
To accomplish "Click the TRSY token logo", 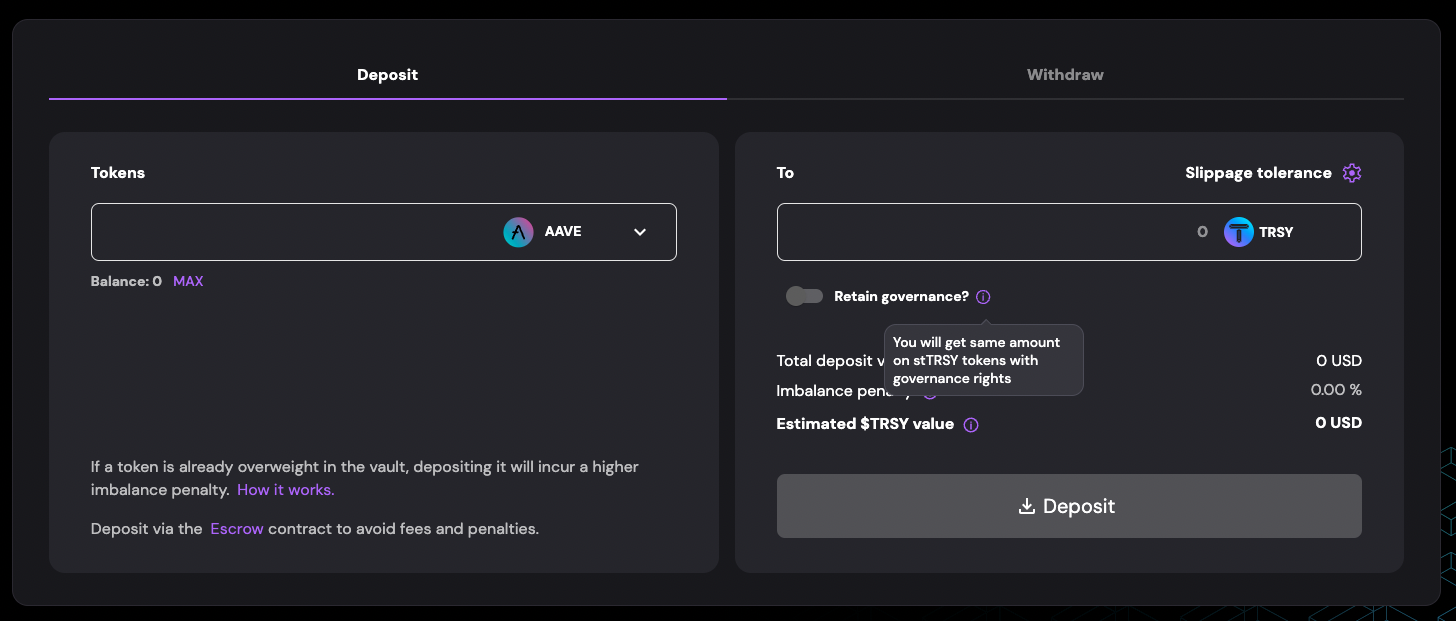I will click(x=1239, y=232).
